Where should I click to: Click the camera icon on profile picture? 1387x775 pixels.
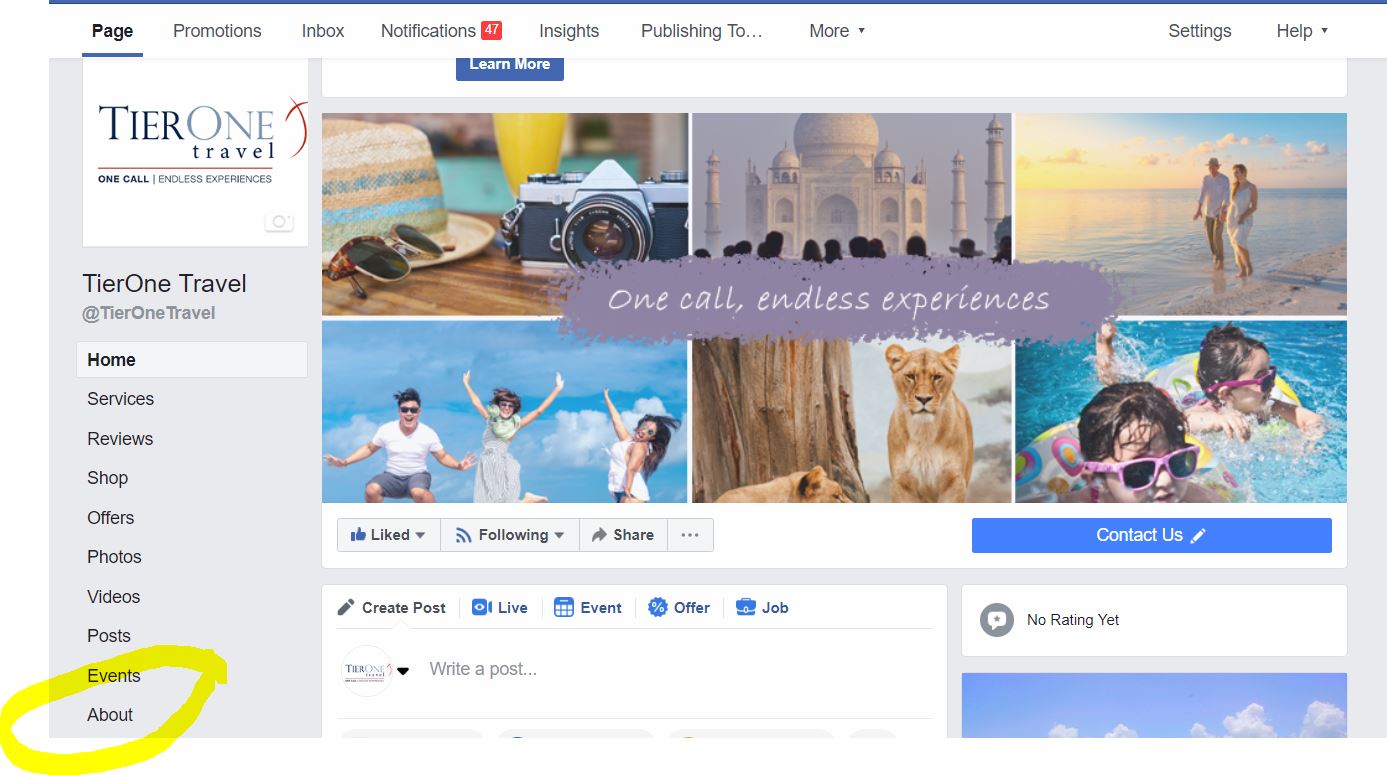279,222
